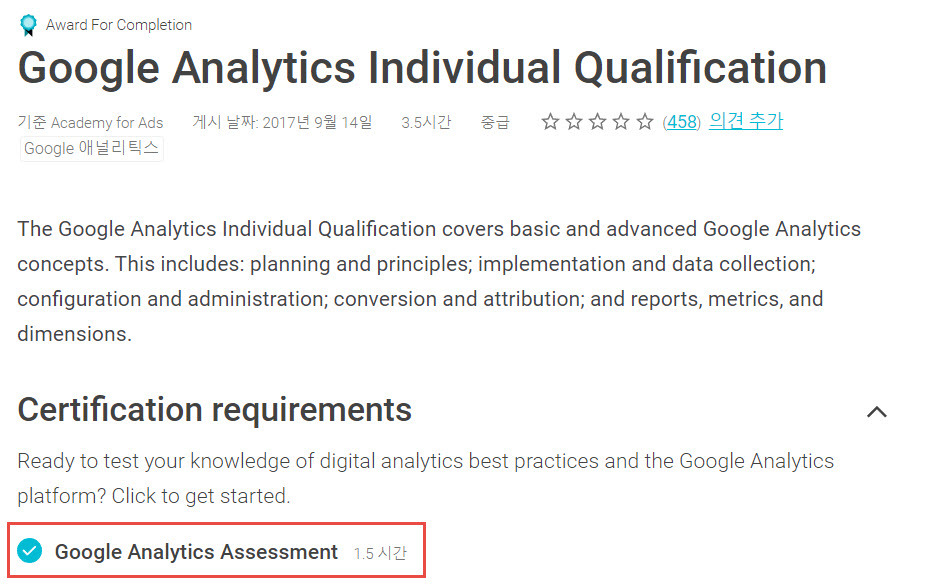Collapse the Certification requirements section
Screen dimensions: 925x584
click(877, 412)
